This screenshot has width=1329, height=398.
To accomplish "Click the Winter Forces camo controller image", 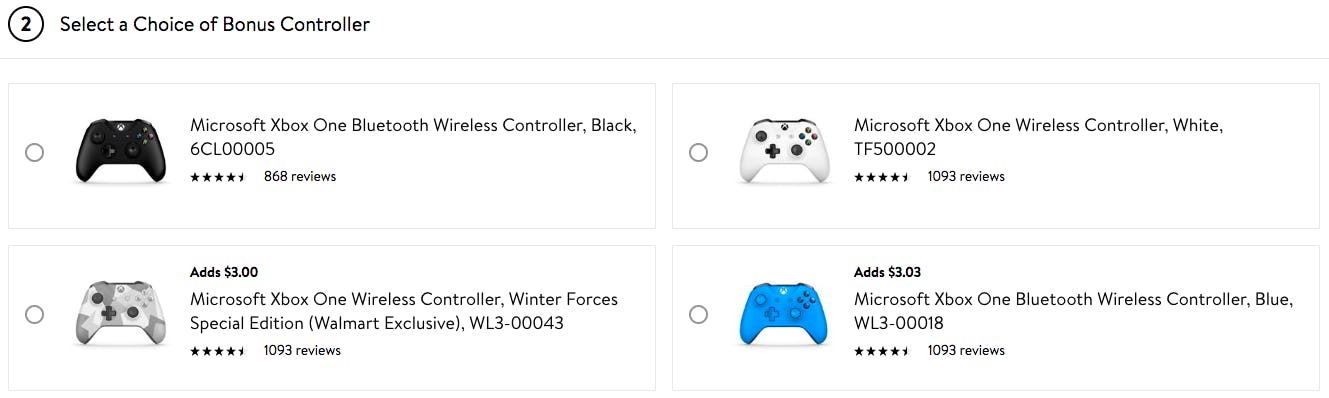I will (x=120, y=313).
